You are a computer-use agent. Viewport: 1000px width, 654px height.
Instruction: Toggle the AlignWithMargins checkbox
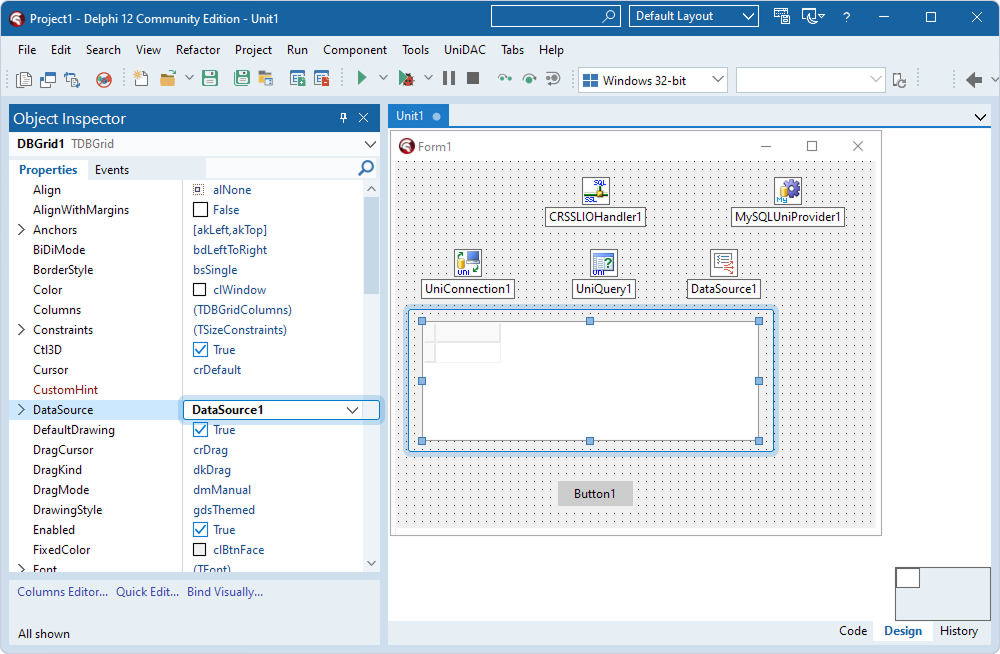click(x=200, y=209)
